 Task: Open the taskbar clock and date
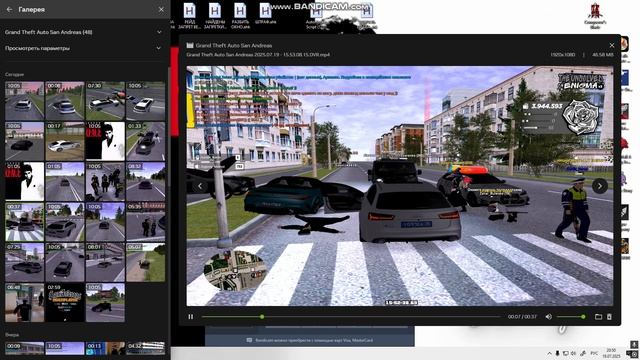(x=611, y=353)
